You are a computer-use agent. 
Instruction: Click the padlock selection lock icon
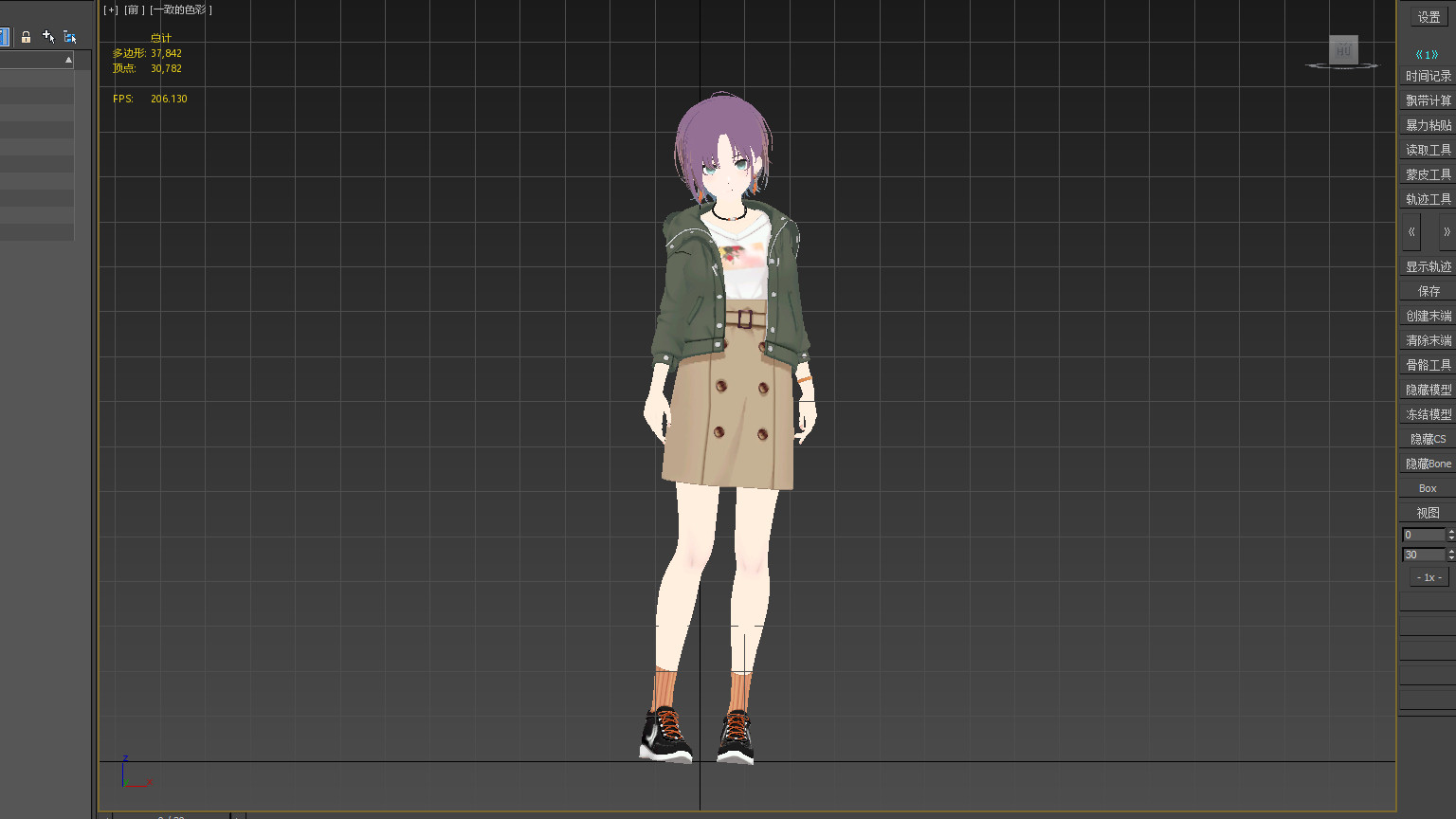[x=26, y=37]
